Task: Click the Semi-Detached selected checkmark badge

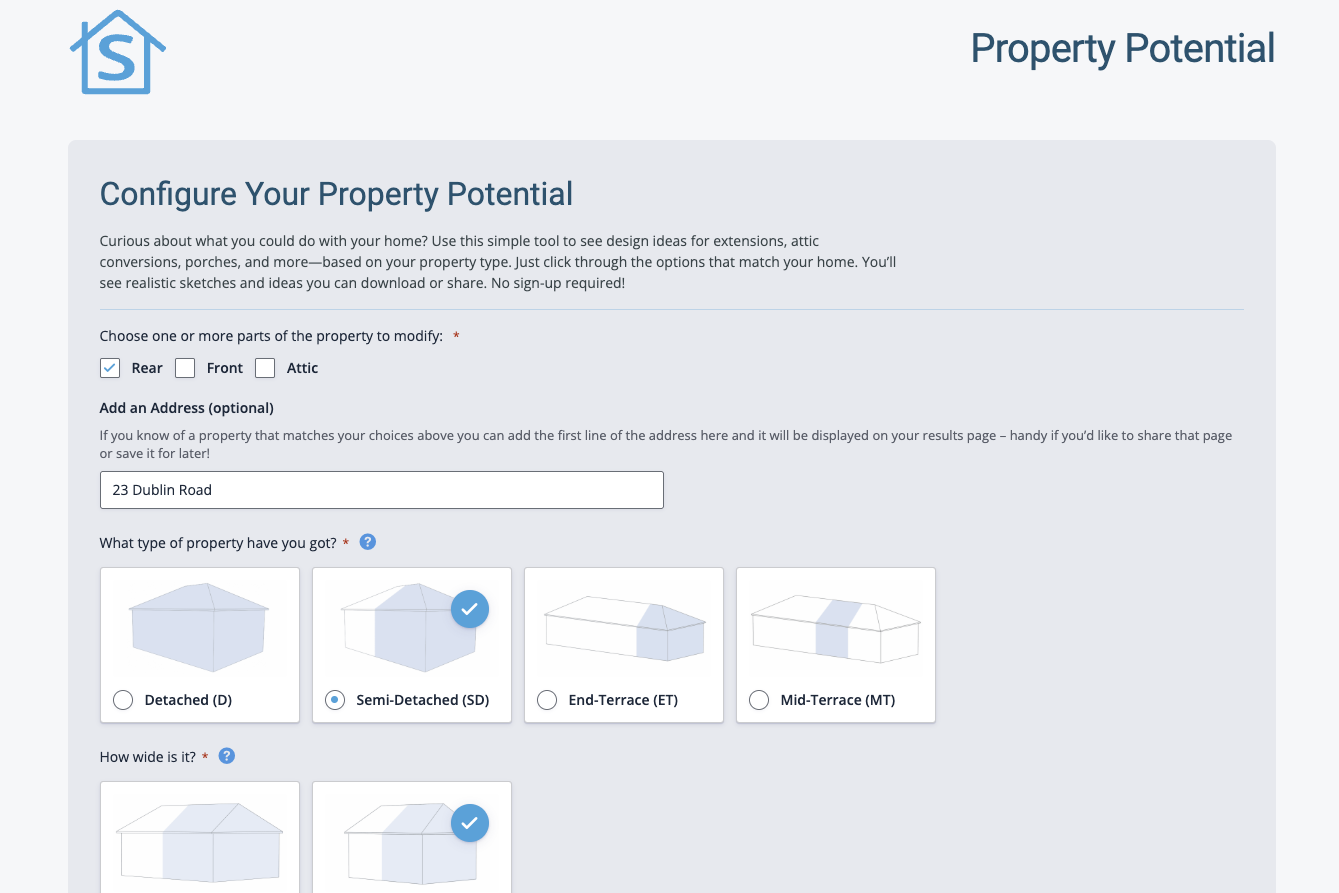Action: (x=470, y=609)
